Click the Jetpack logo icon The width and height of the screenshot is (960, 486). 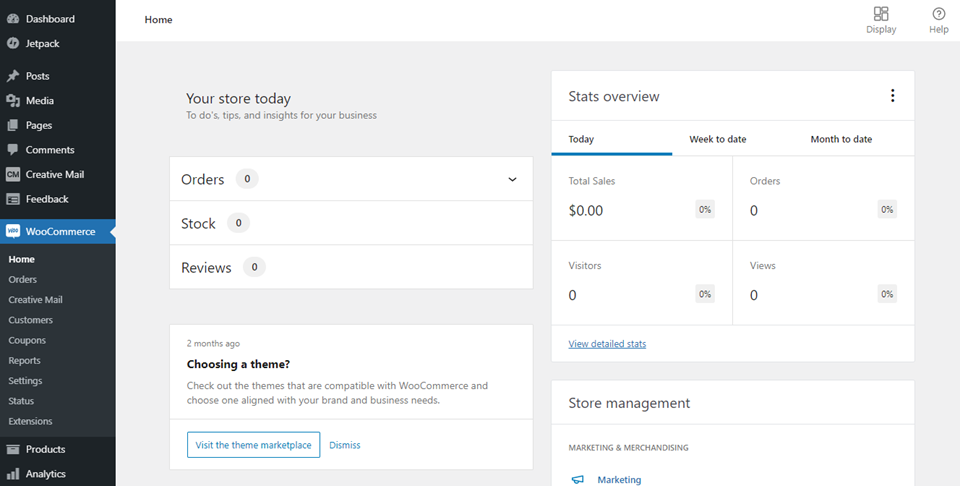tap(13, 43)
